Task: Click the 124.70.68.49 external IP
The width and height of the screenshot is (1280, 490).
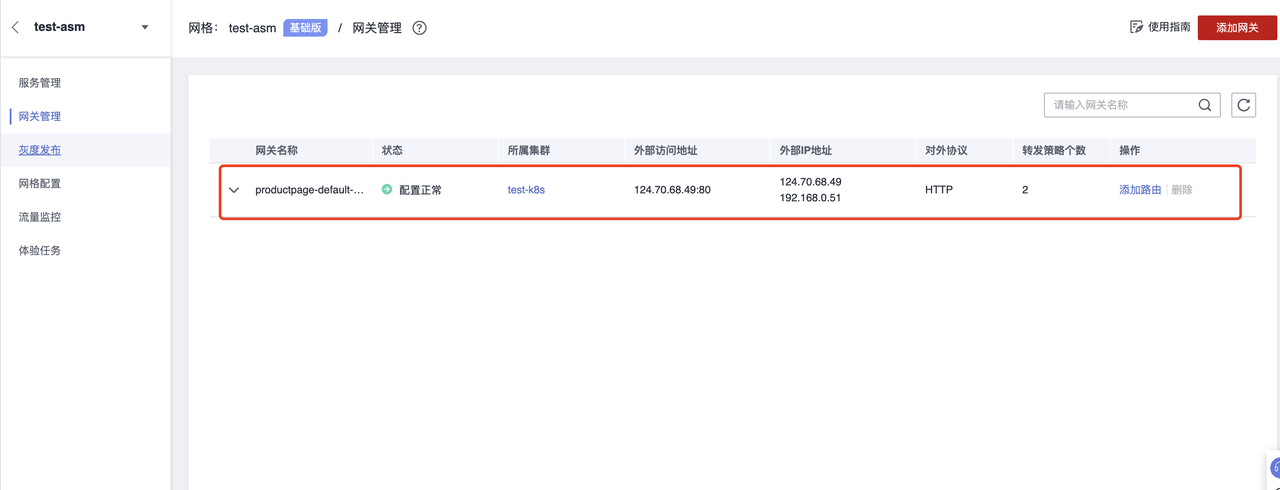Action: pyautogui.click(x=810, y=182)
